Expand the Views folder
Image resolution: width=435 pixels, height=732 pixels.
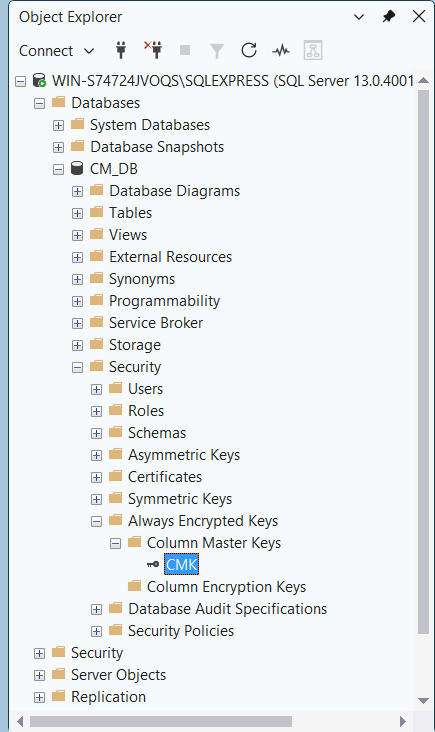pyautogui.click(x=77, y=235)
